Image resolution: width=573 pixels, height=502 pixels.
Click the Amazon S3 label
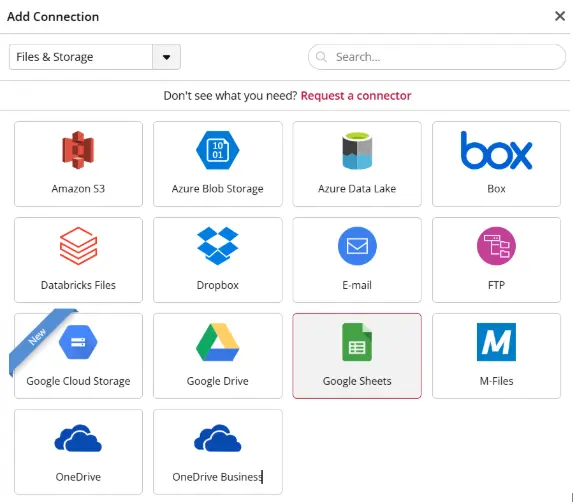point(78,189)
